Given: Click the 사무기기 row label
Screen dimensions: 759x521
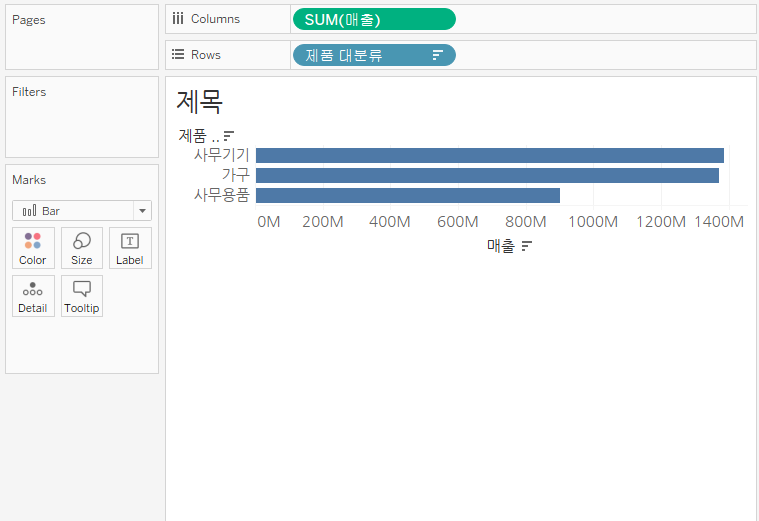Looking at the screenshot, I should 222,155.
